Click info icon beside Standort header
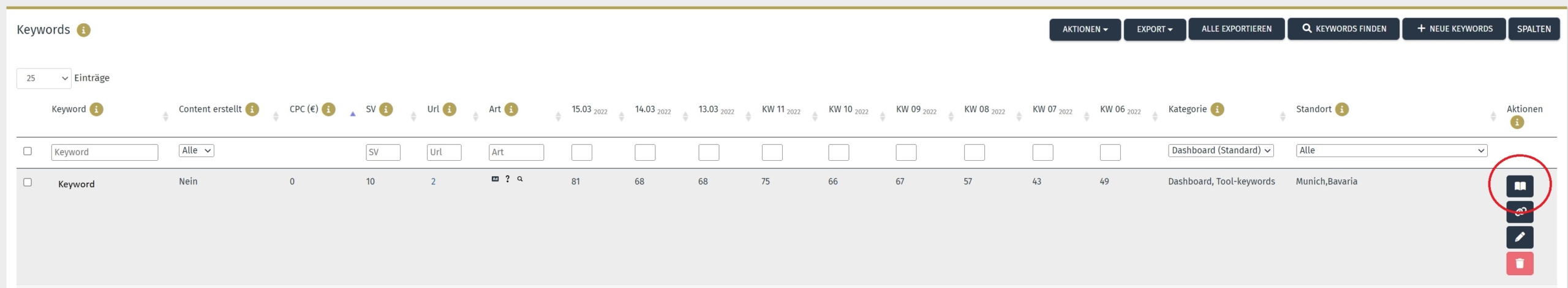Viewport: 1568px width, 288px height. (1342, 109)
